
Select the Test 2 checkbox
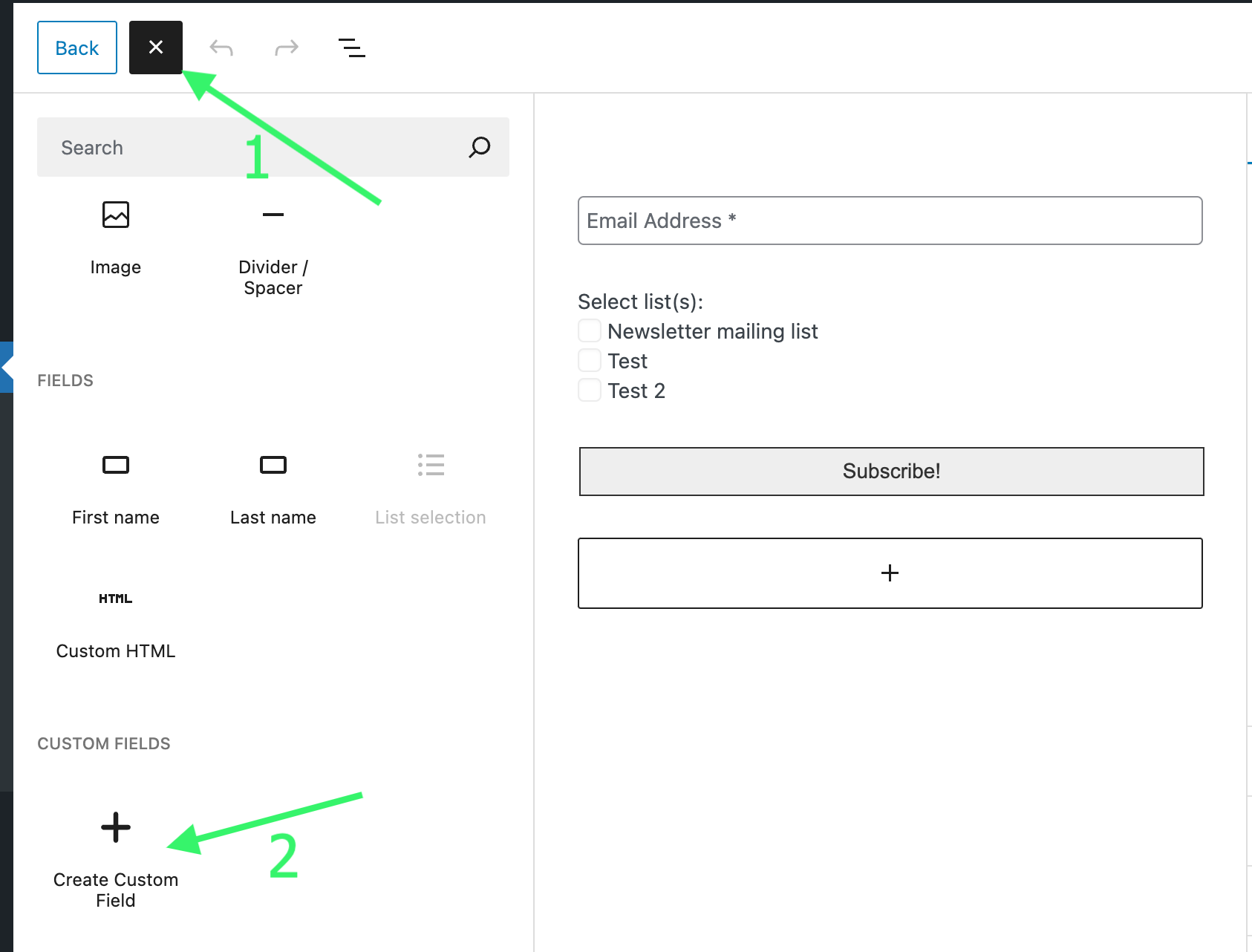tap(590, 390)
